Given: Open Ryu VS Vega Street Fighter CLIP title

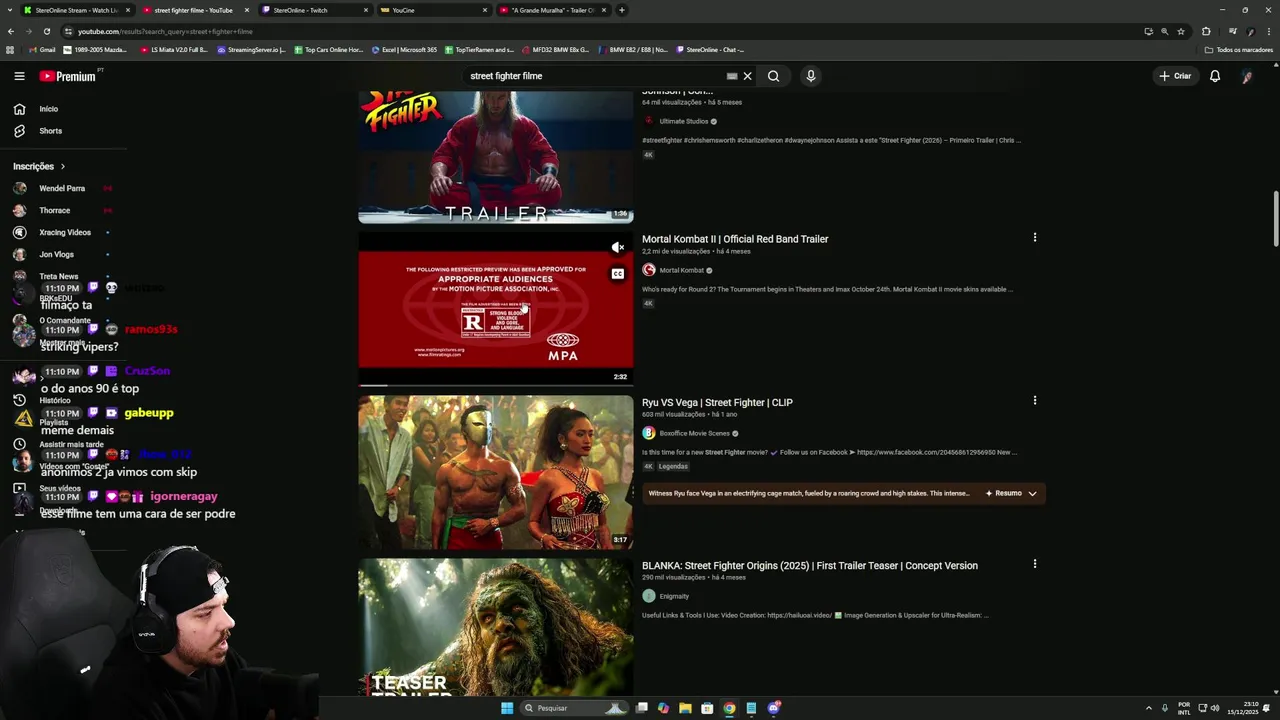Looking at the screenshot, I should tap(717, 402).
